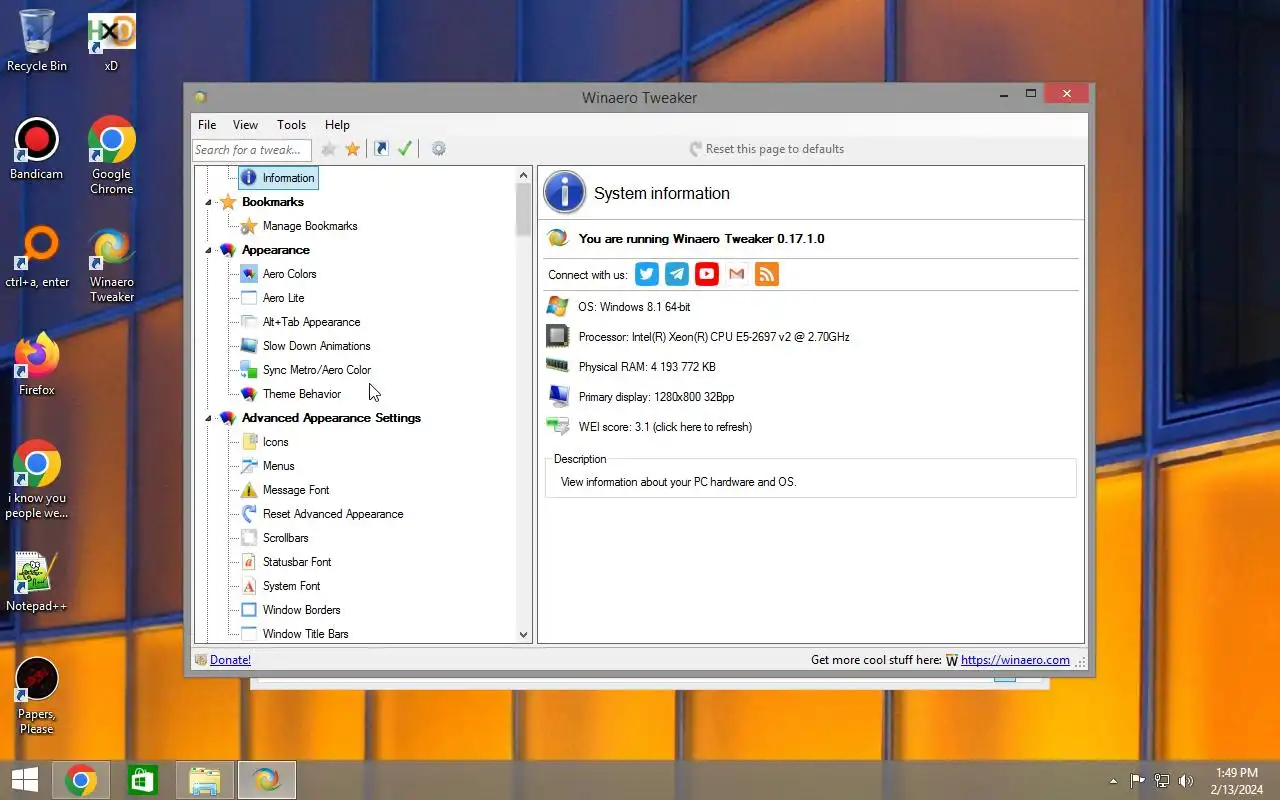Click the Gmail envelope icon
The width and height of the screenshot is (1280, 800).
click(737, 274)
